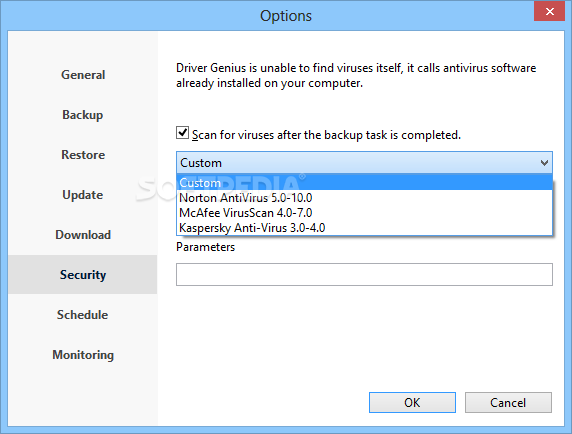Go to the Update settings tab
The height and width of the screenshot is (434, 572).
pos(83,195)
